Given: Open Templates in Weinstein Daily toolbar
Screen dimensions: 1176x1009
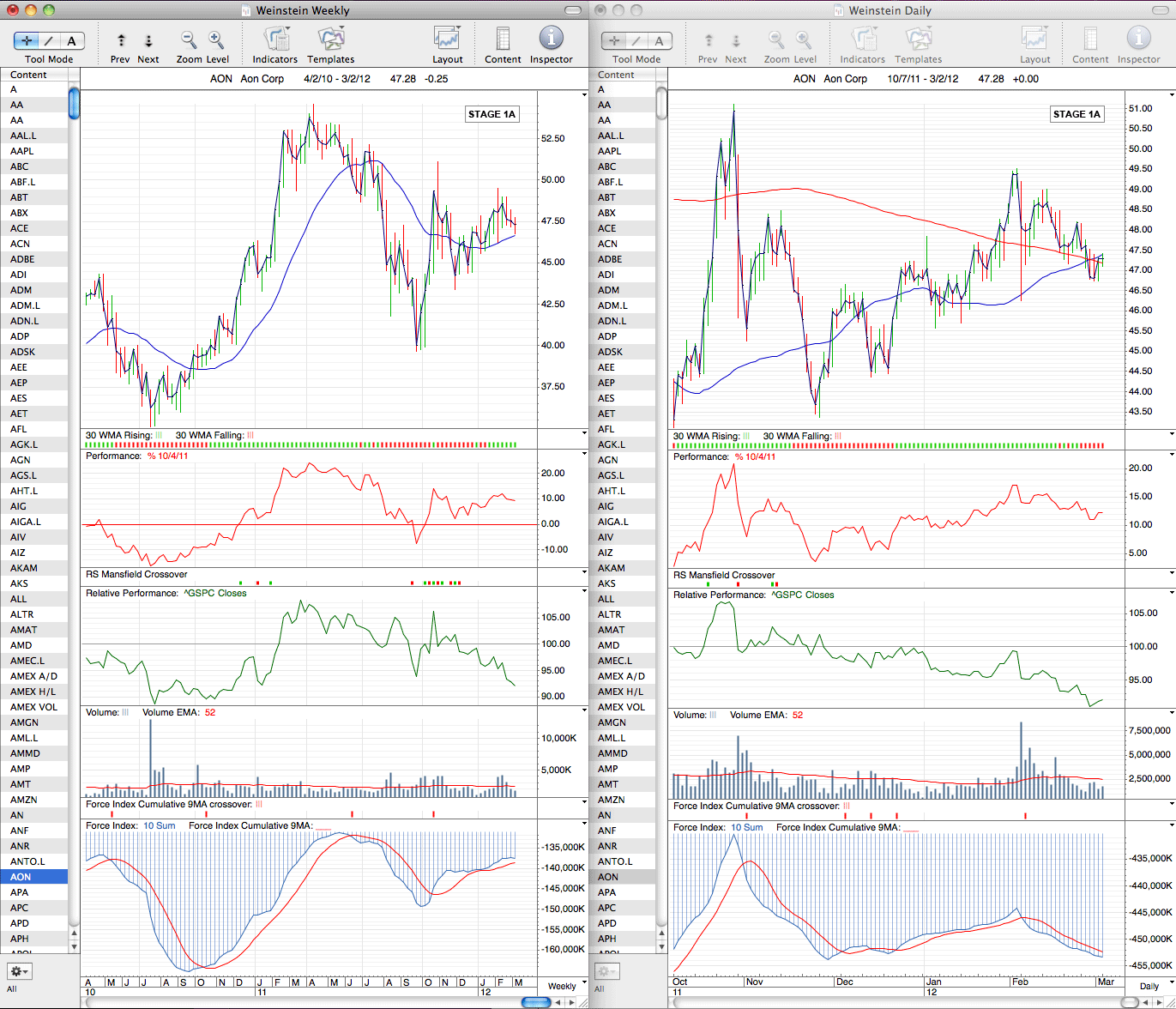Looking at the screenshot, I should pyautogui.click(x=918, y=39).
